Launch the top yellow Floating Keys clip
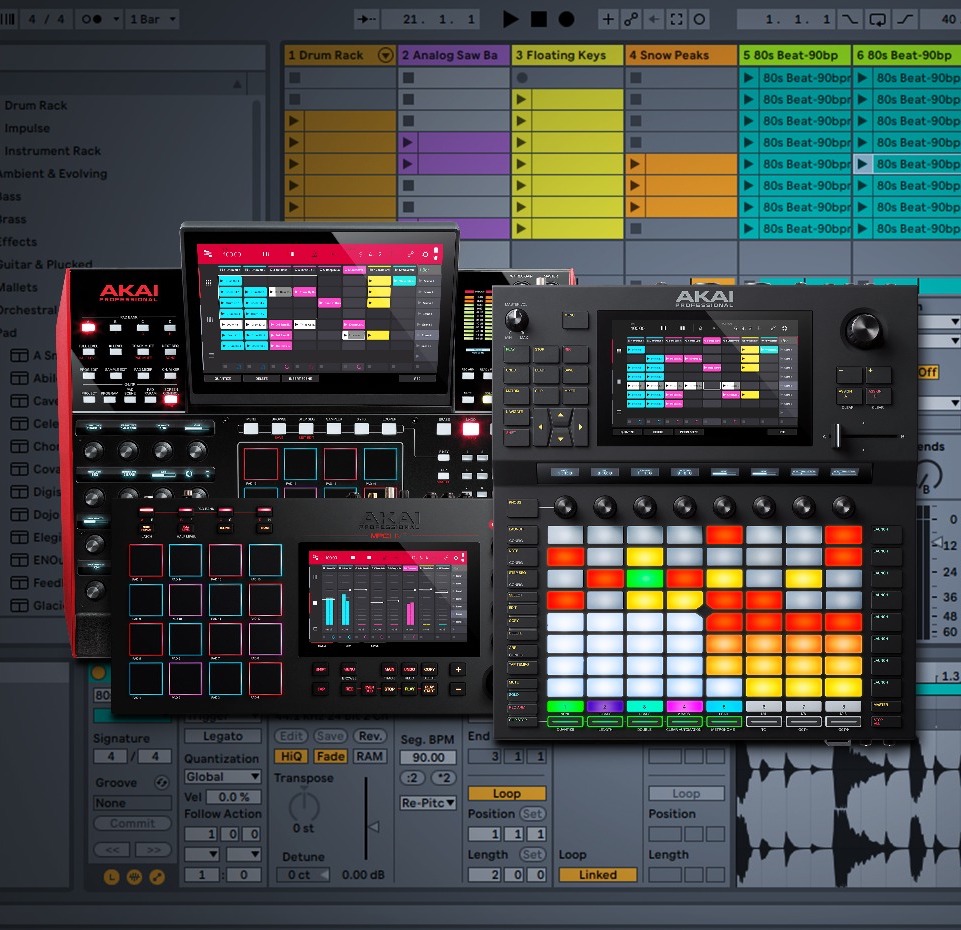This screenshot has width=961, height=930. coord(521,99)
